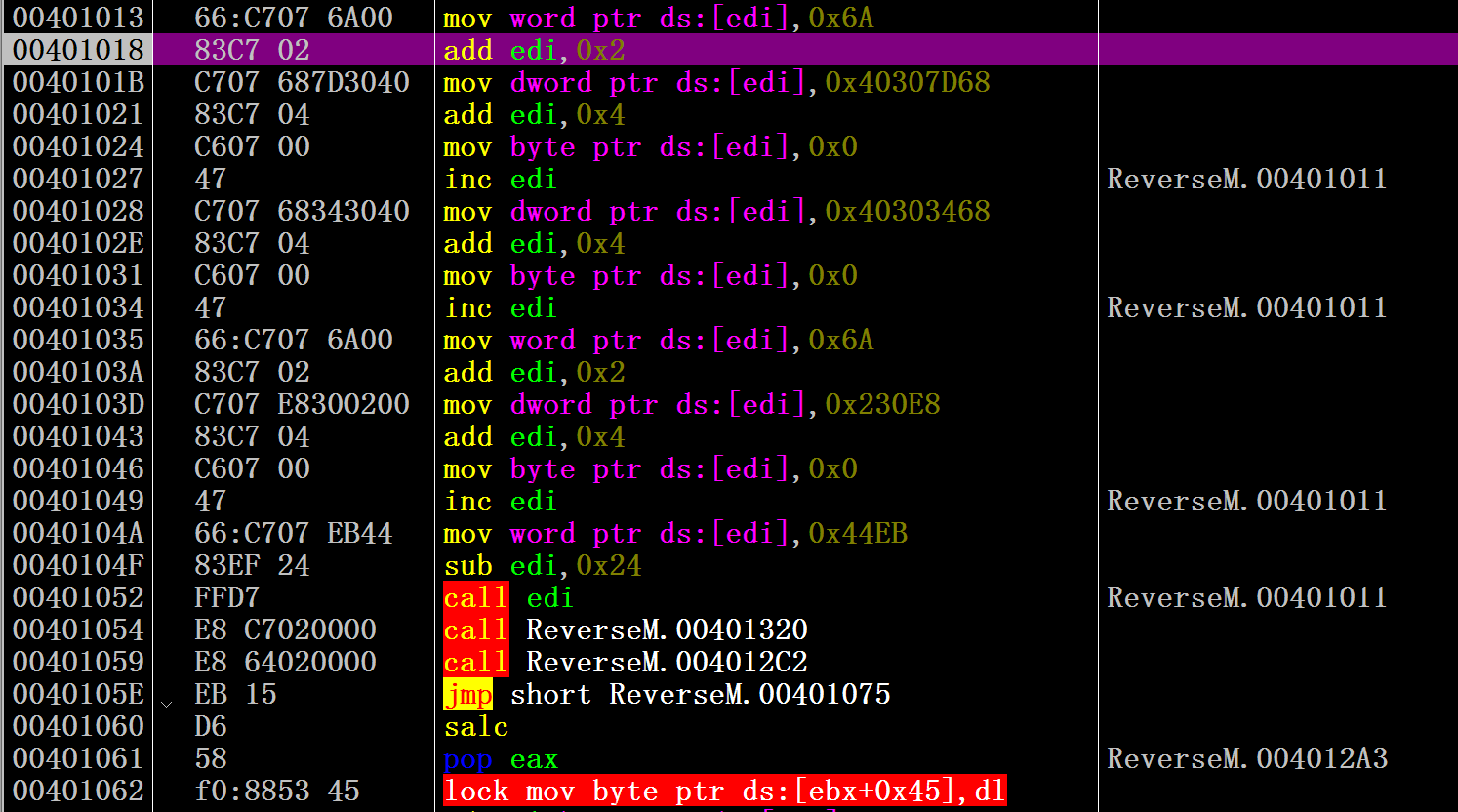Click comment ReverseM.00401011 on row 00401027

(1247, 179)
